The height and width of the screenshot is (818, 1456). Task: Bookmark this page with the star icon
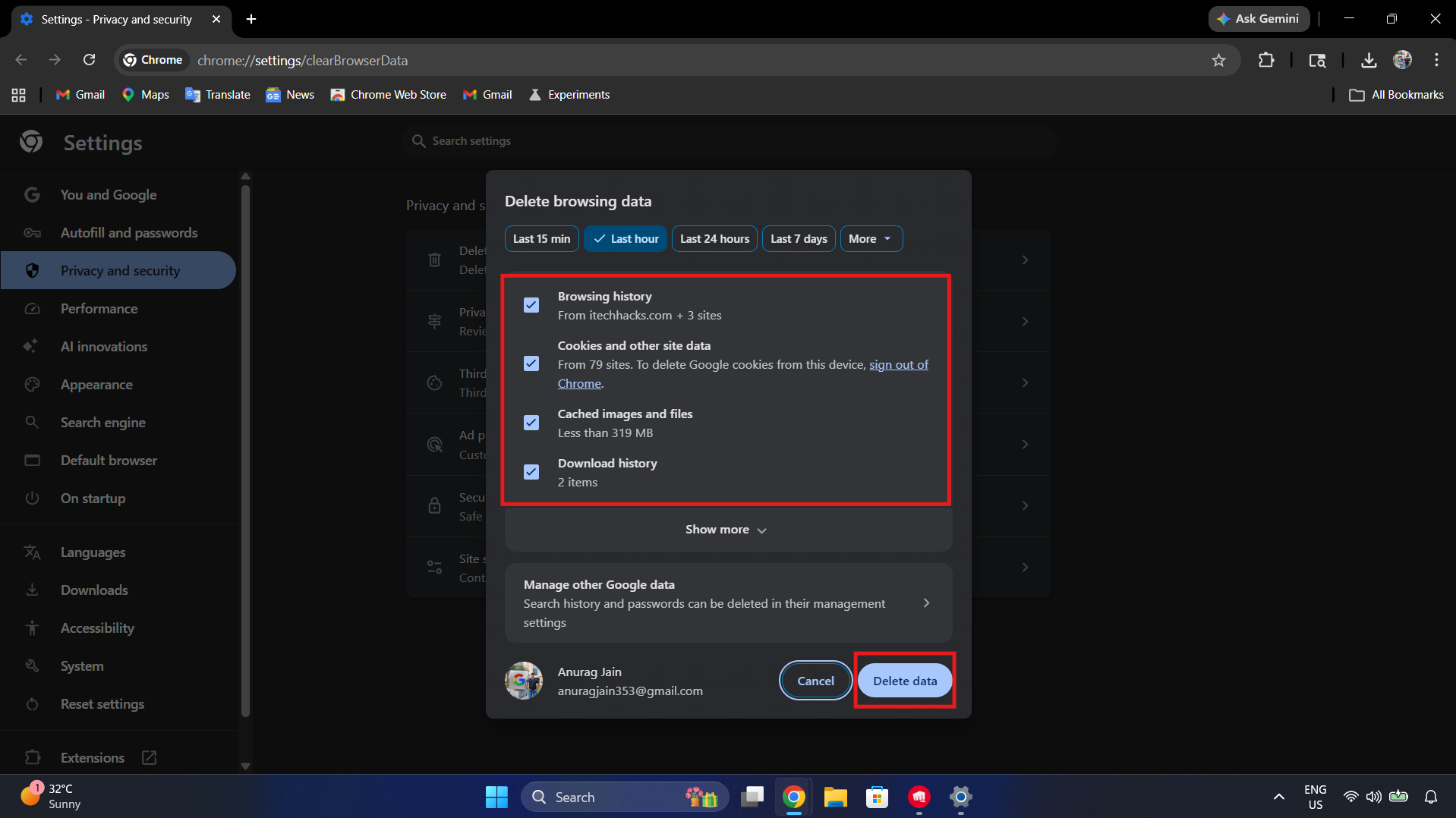[x=1218, y=60]
